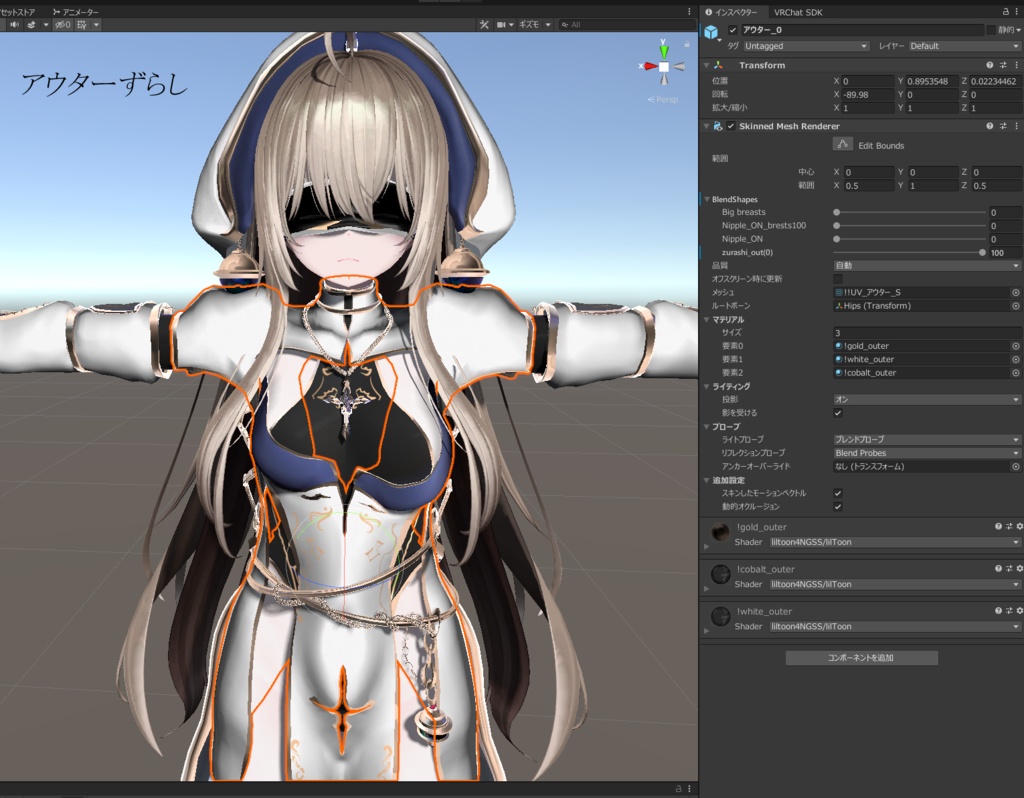Toggle update when offscreen checkbox
Viewport: 1024px width, 798px height.
pyautogui.click(x=838, y=279)
